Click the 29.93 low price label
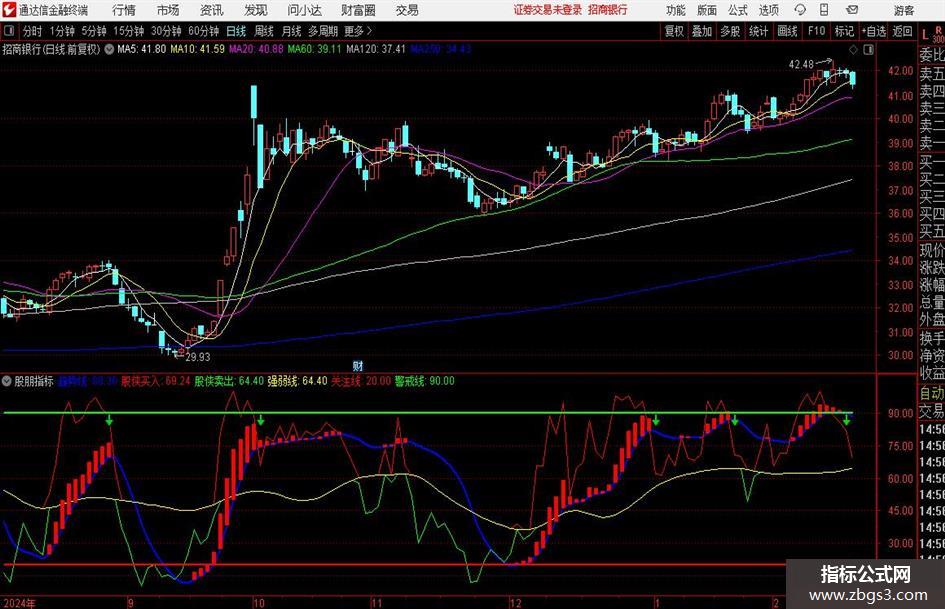 (x=198, y=357)
